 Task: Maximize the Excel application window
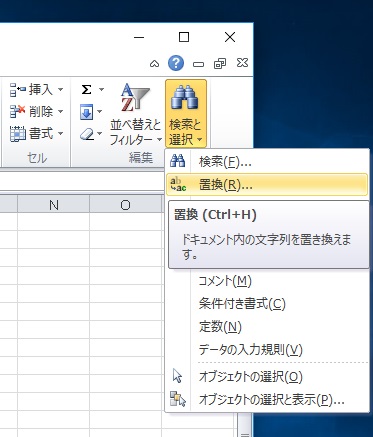click(x=184, y=37)
